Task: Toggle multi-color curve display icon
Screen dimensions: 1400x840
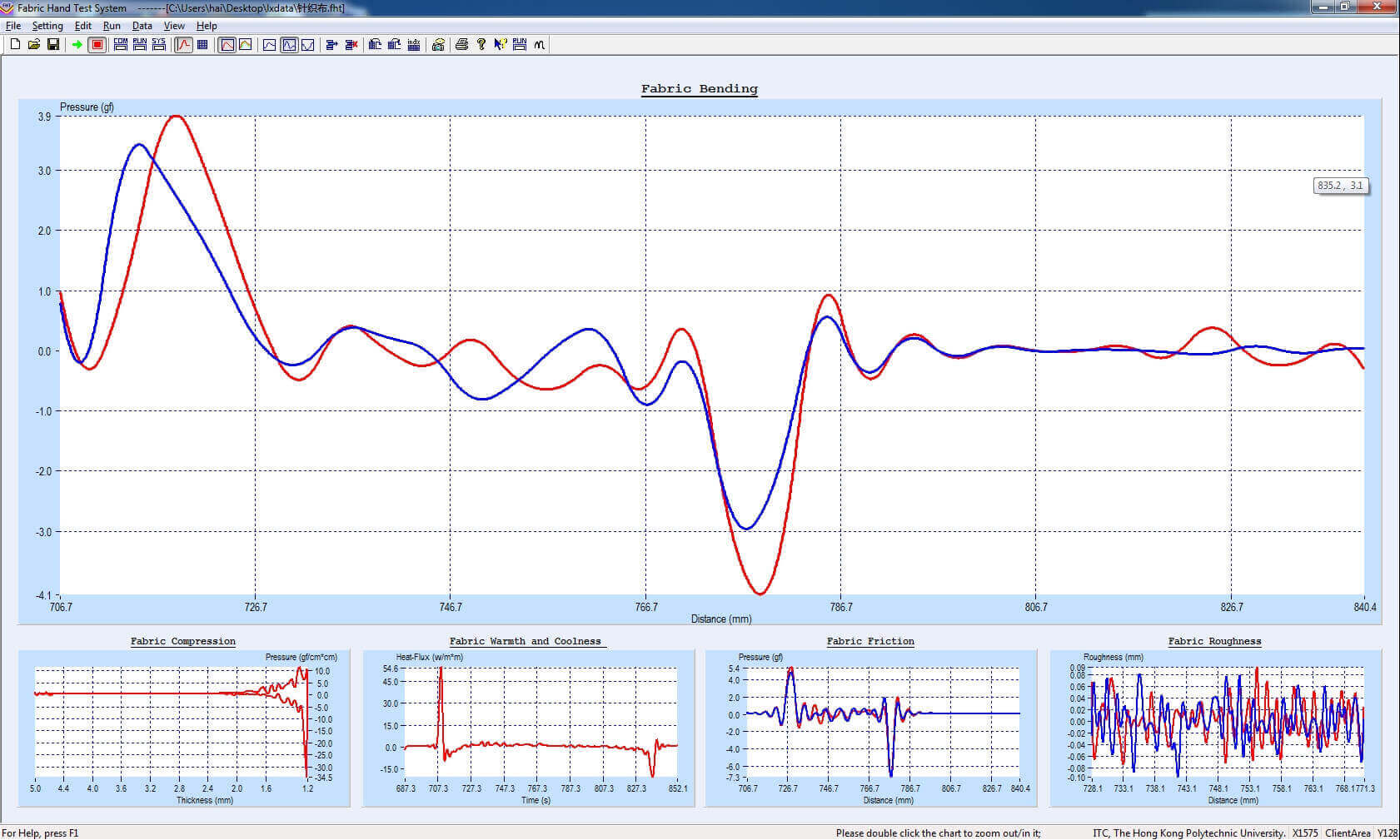Action: coord(246,44)
